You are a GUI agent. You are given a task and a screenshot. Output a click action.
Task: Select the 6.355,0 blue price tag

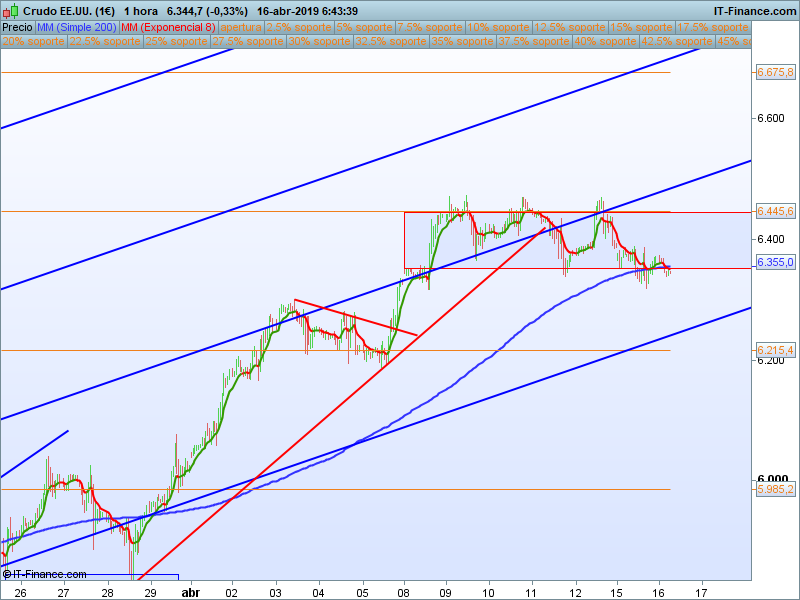(x=775, y=262)
